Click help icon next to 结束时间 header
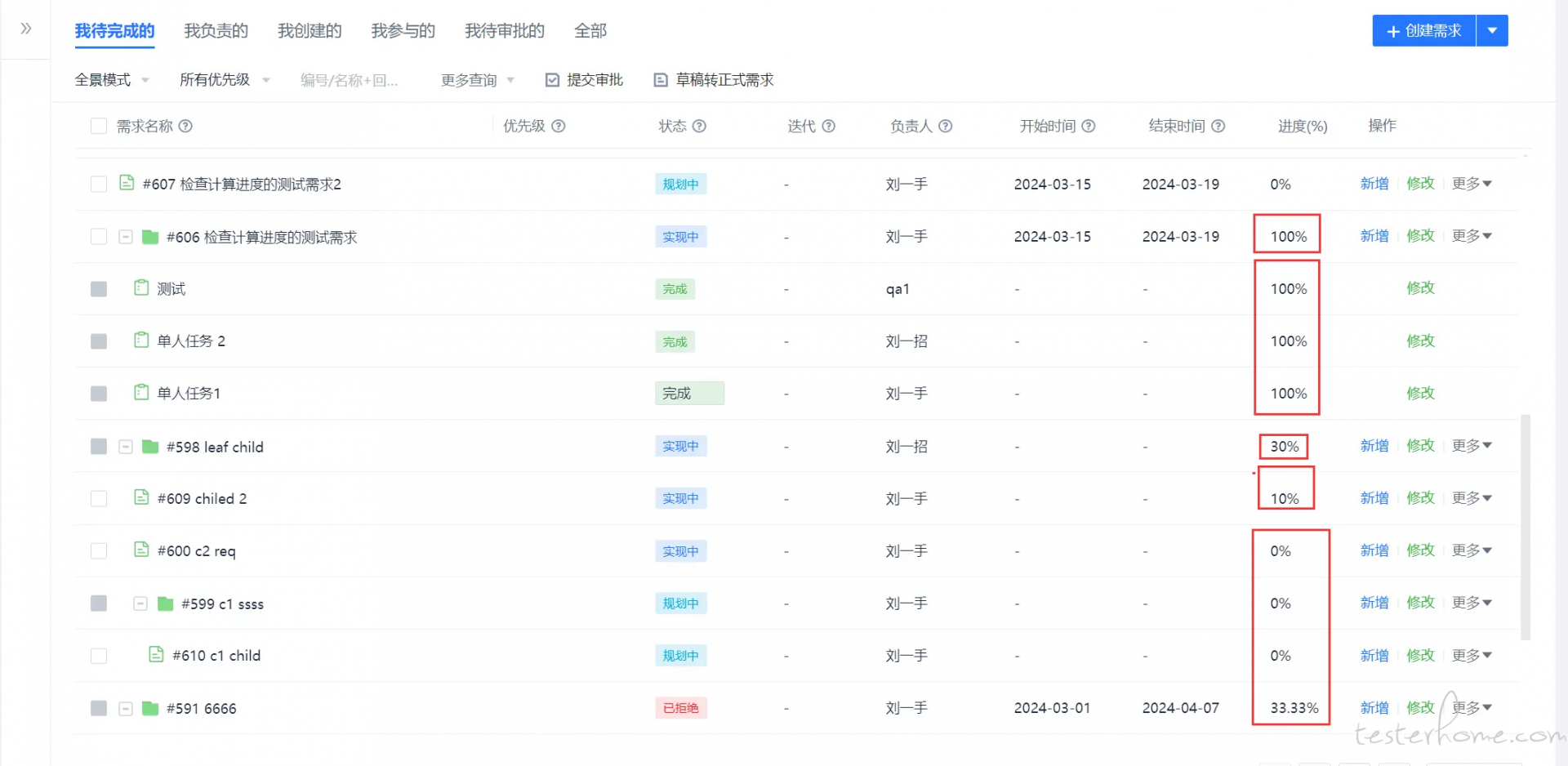Screen dimensions: 1568x766 pos(1218,126)
